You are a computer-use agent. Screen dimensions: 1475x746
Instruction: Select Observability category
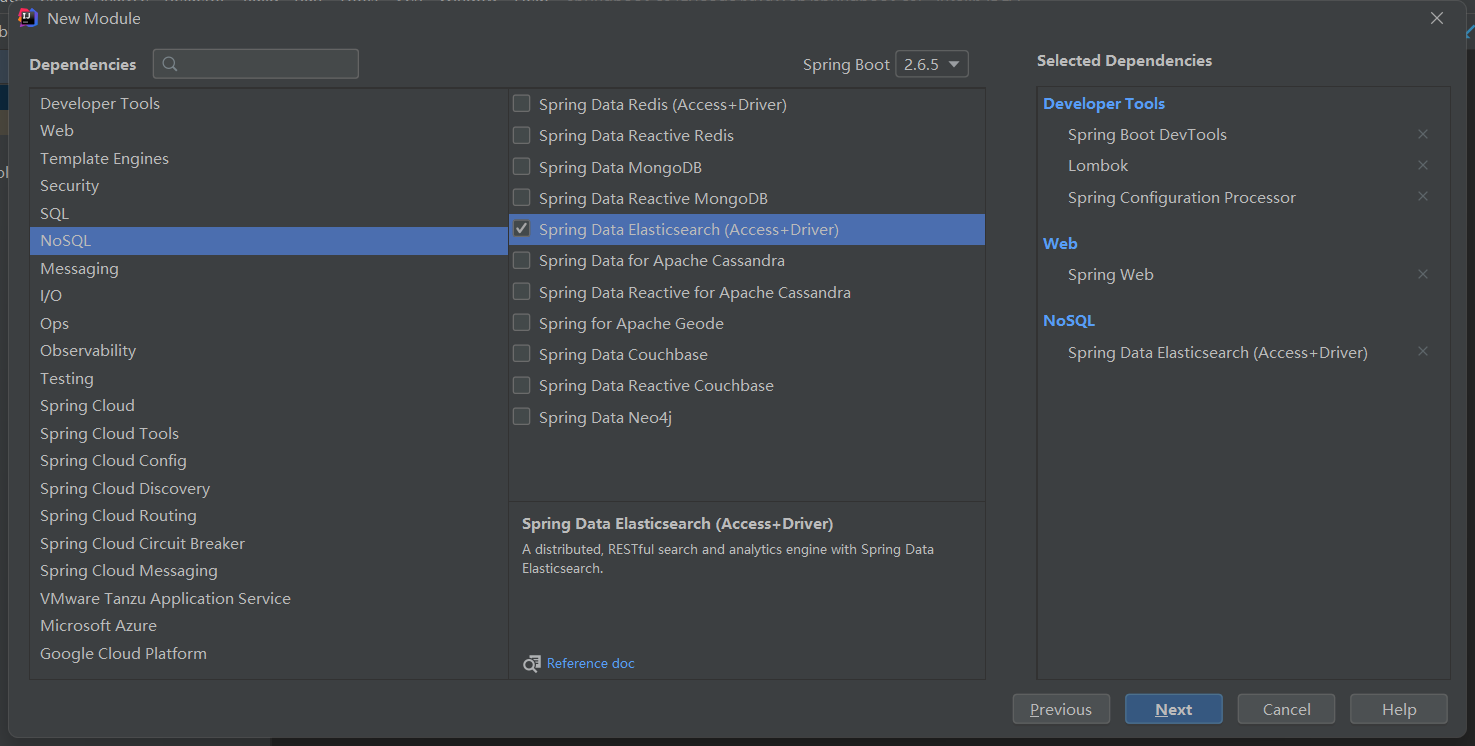[269, 350]
